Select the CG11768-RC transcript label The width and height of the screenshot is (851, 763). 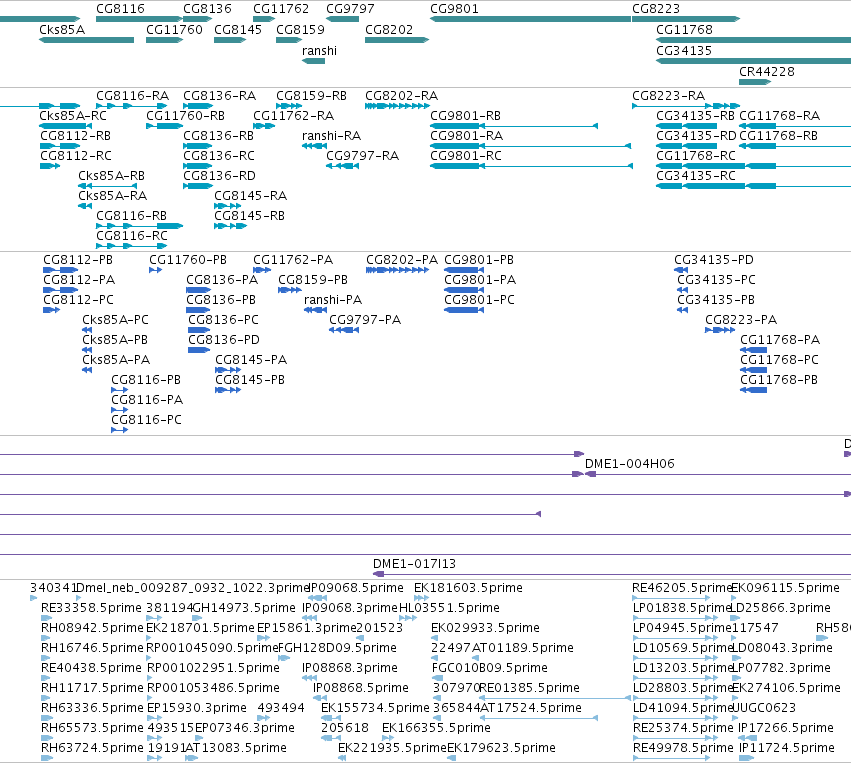pyautogui.click(x=696, y=156)
